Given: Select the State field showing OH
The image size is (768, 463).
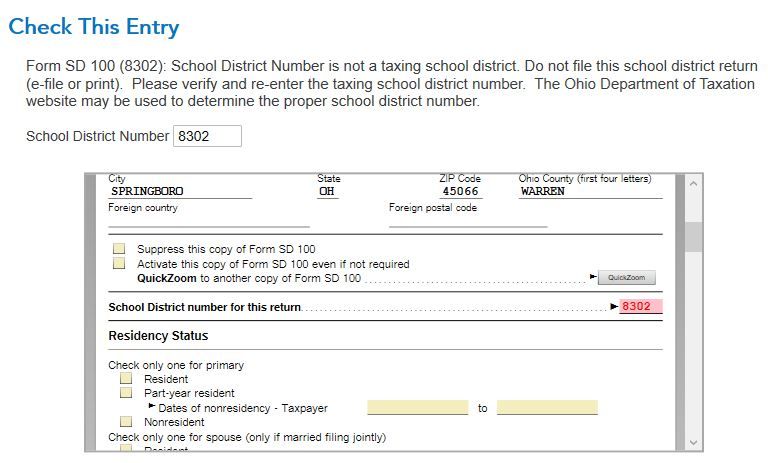Looking at the screenshot, I should pos(327,192).
